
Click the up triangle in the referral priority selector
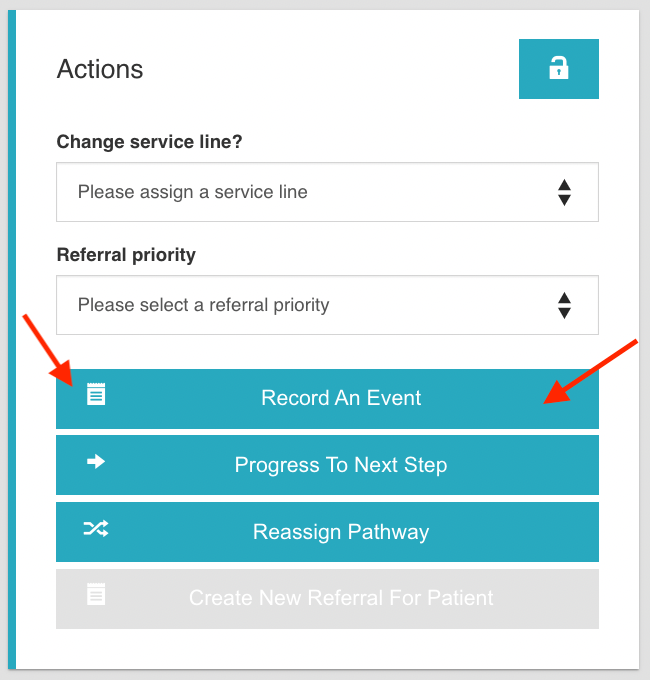pyautogui.click(x=564, y=298)
